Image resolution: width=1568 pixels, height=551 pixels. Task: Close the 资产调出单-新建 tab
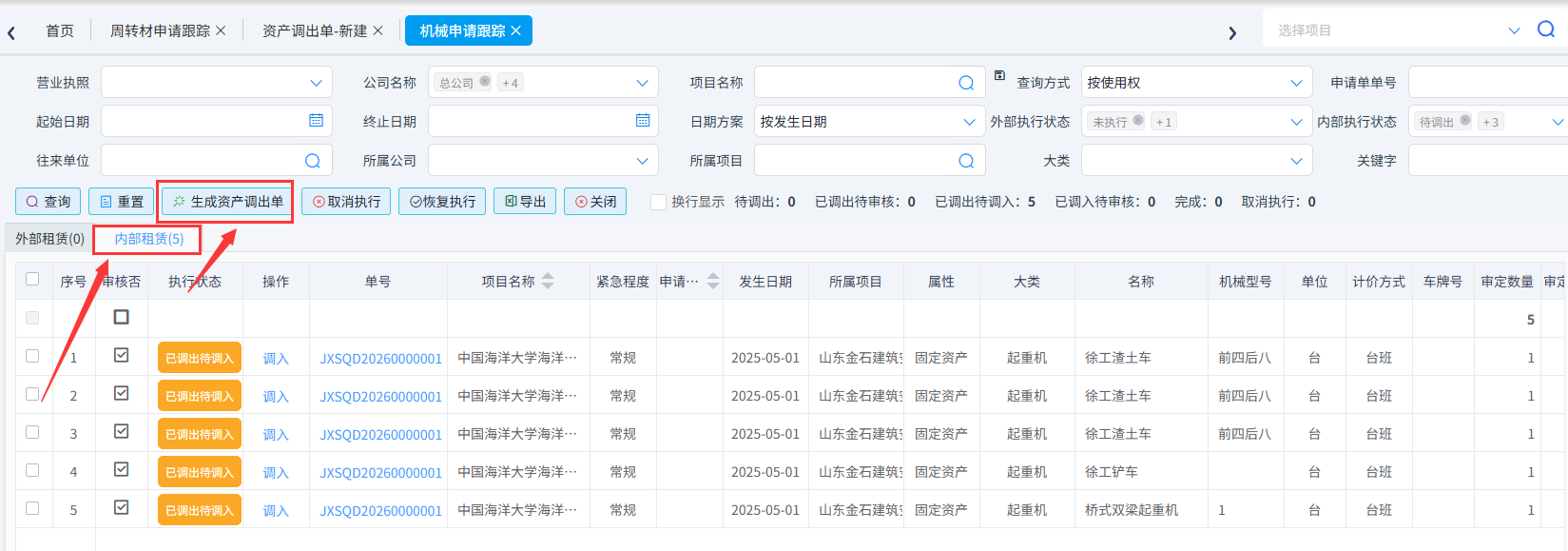tap(377, 30)
